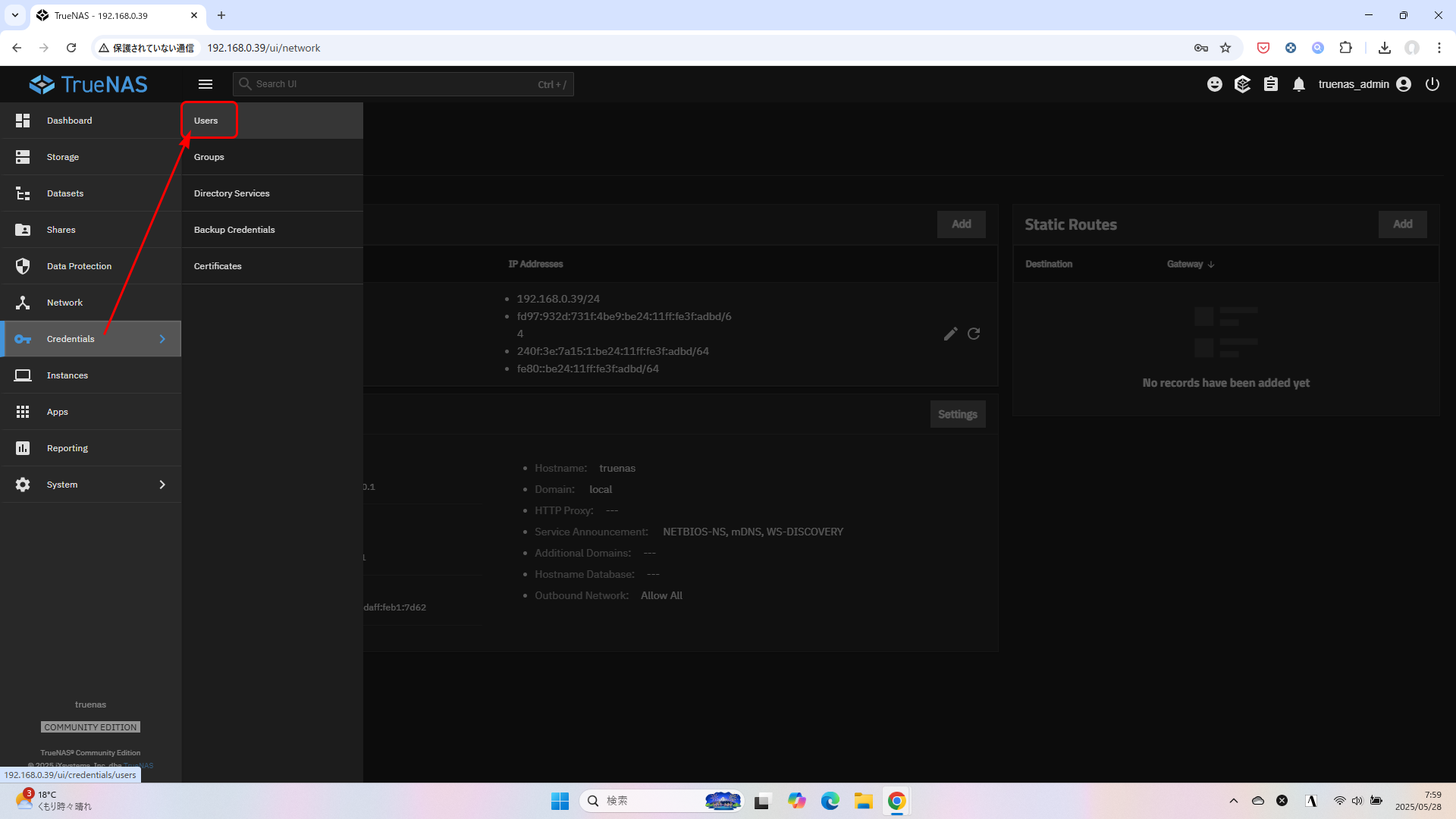Viewport: 1456px width, 819px height.
Task: Open Chrome three-dot menu
Action: click(x=1439, y=48)
